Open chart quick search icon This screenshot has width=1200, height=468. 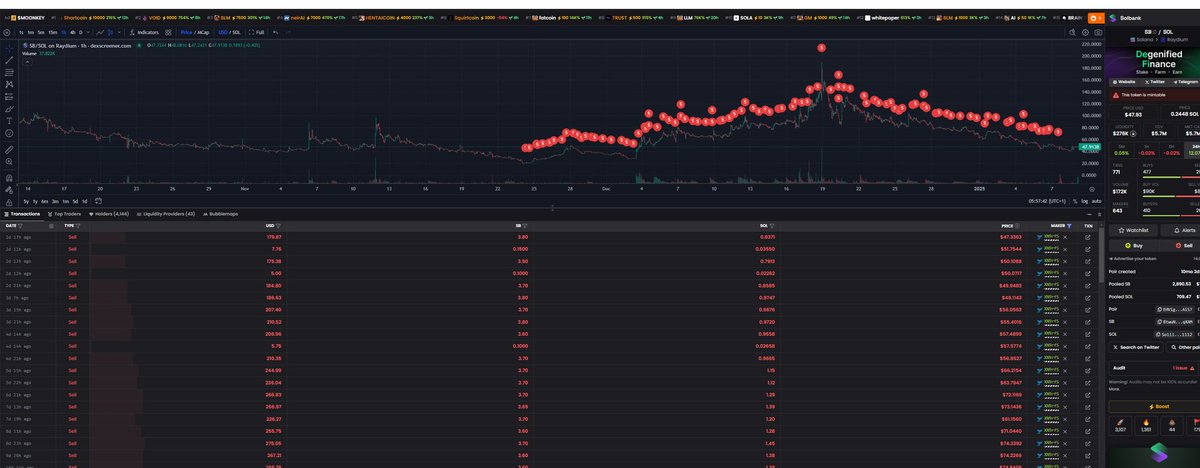pyautogui.click(x=1071, y=32)
